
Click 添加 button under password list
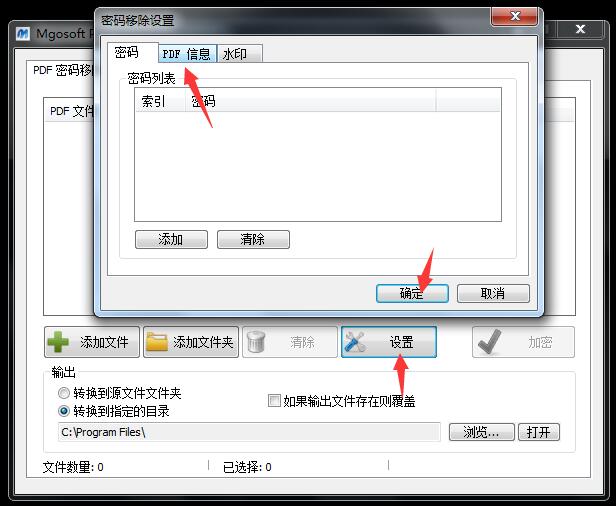coord(171,239)
